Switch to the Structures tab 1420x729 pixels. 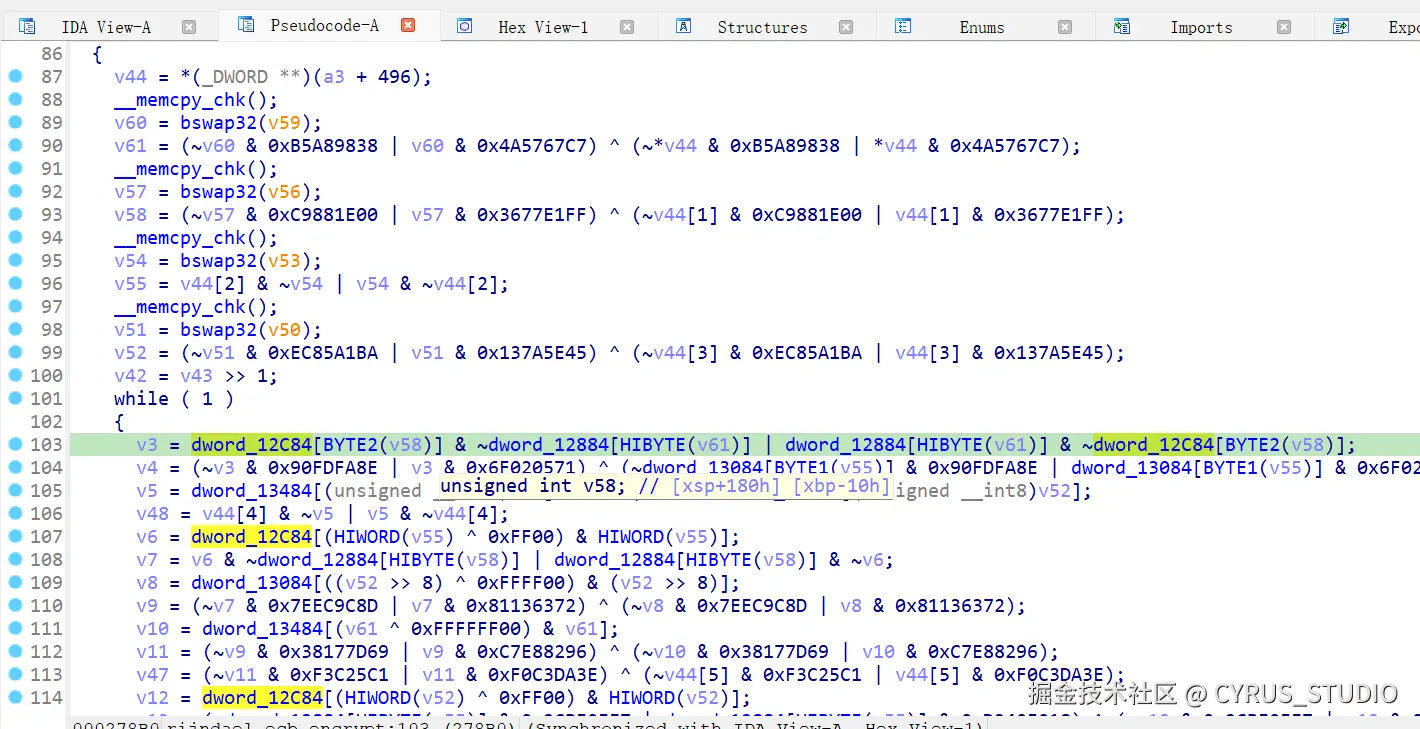click(x=762, y=27)
